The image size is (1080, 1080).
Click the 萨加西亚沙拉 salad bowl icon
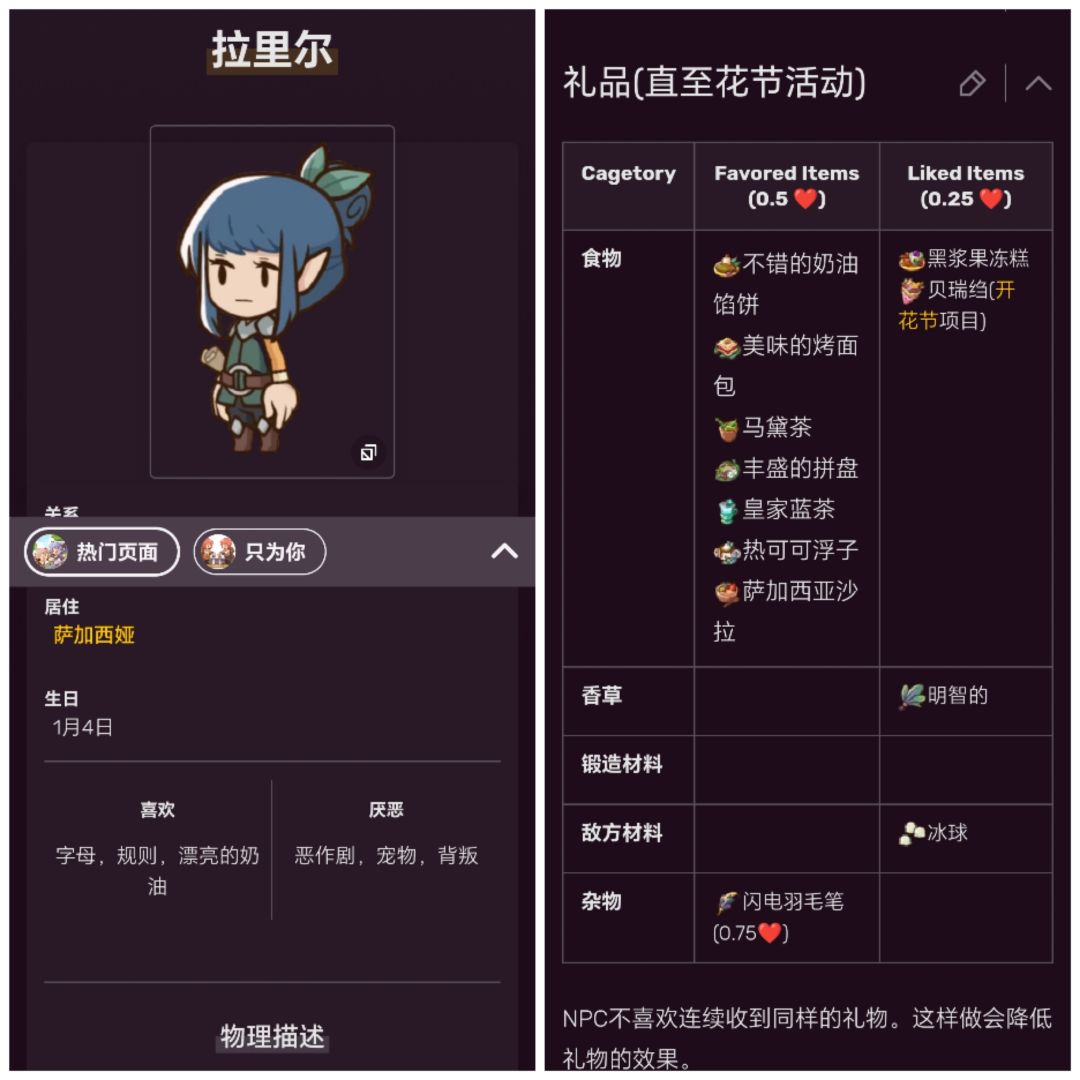[x=727, y=592]
